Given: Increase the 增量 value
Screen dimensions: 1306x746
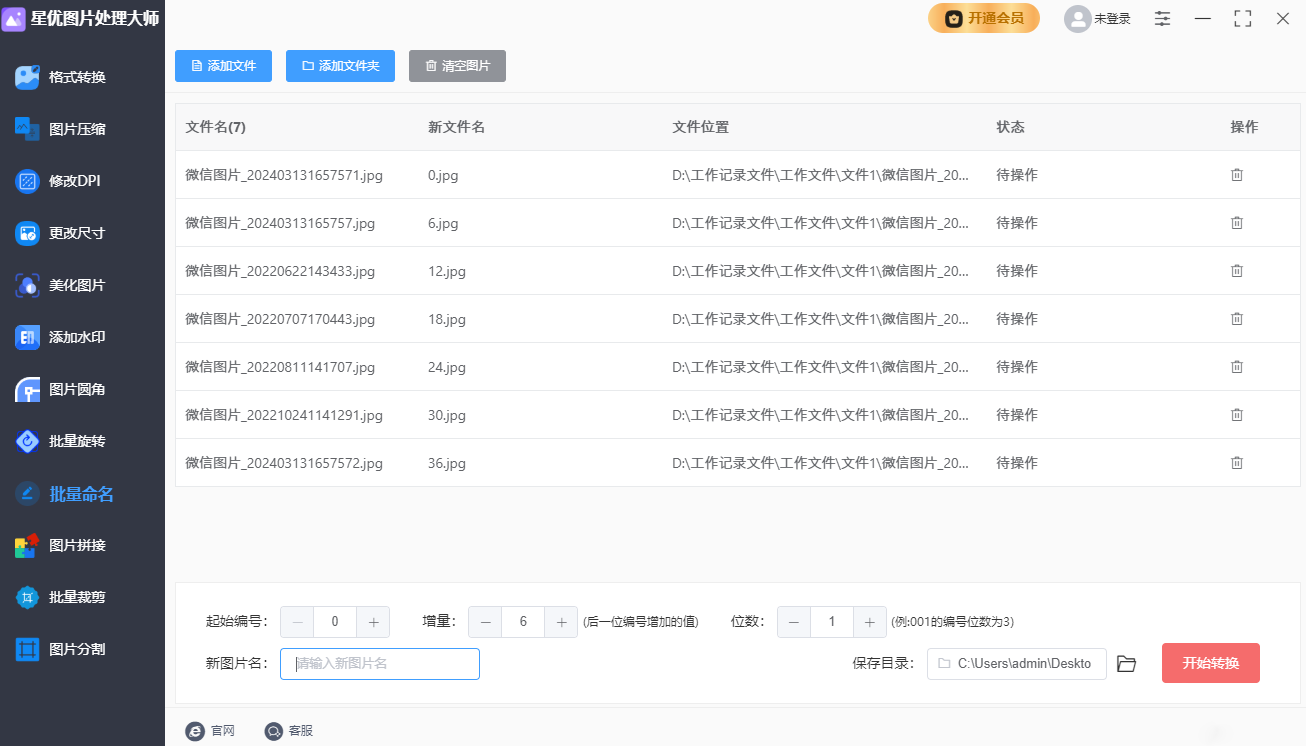Looking at the screenshot, I should (x=561, y=622).
